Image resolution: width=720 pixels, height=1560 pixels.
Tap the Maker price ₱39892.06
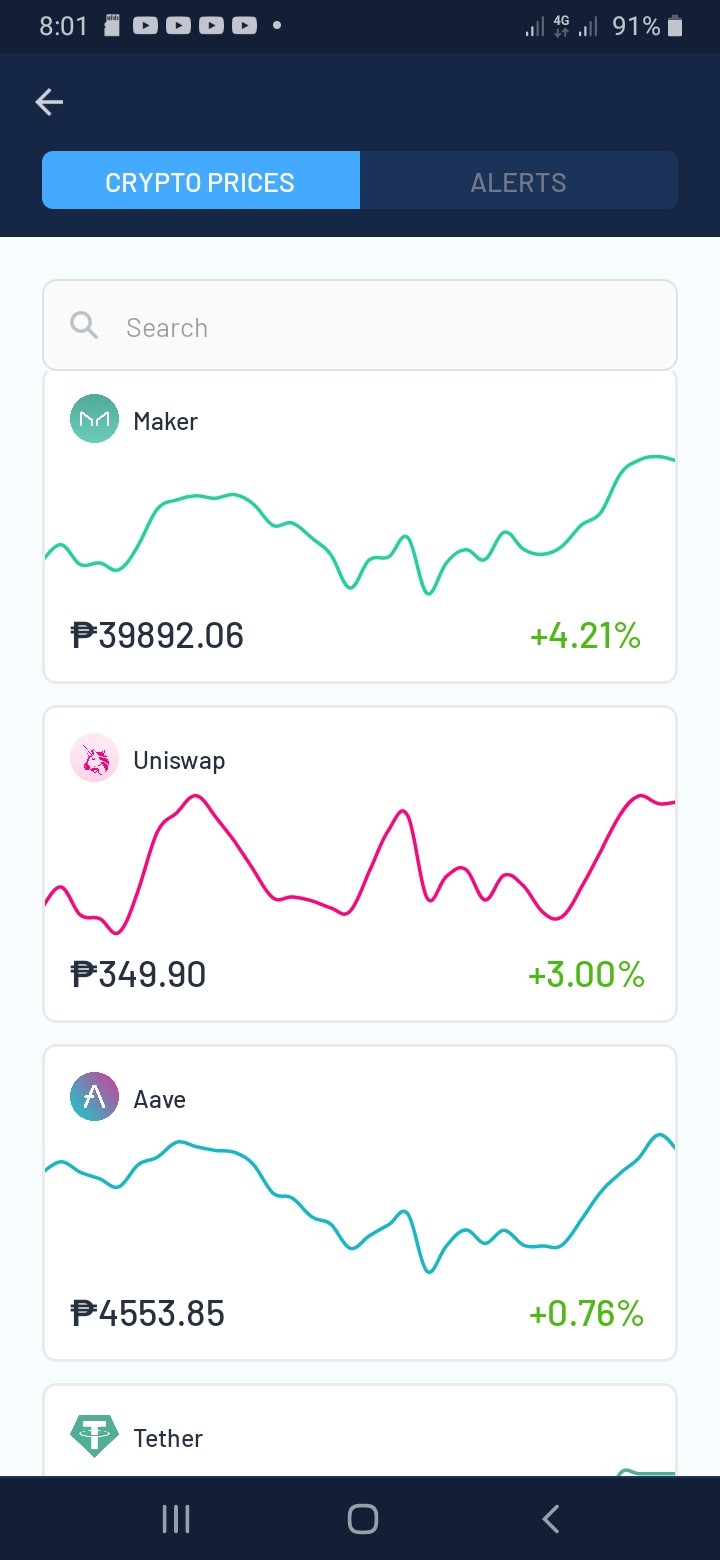tap(157, 635)
